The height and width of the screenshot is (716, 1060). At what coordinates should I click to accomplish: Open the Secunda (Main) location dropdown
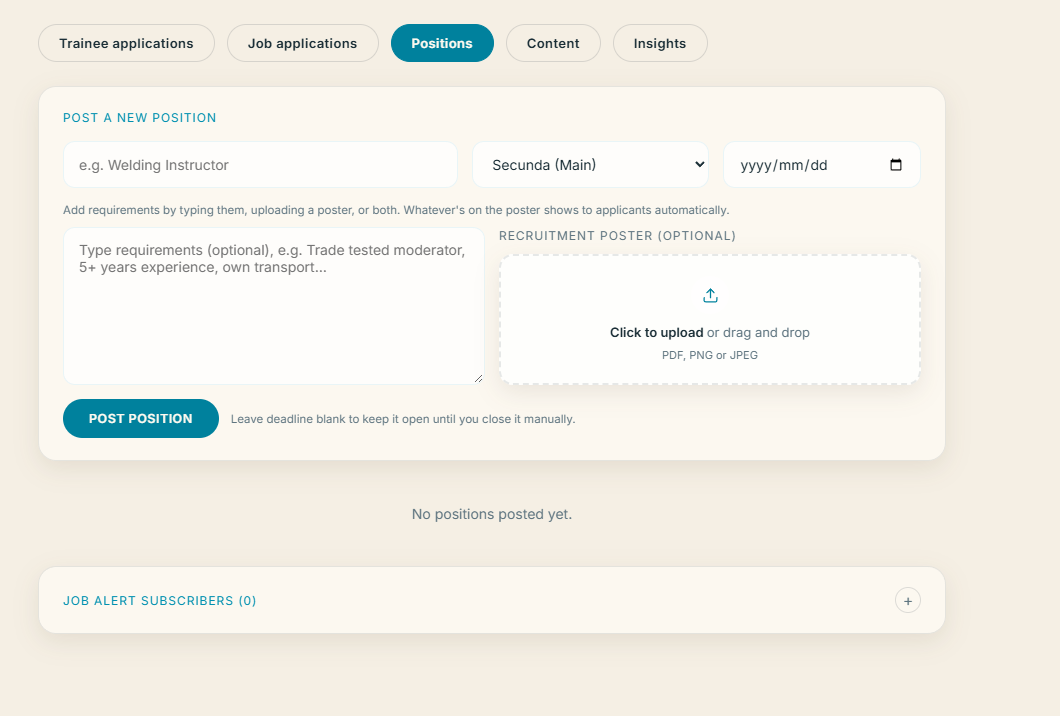coord(590,165)
